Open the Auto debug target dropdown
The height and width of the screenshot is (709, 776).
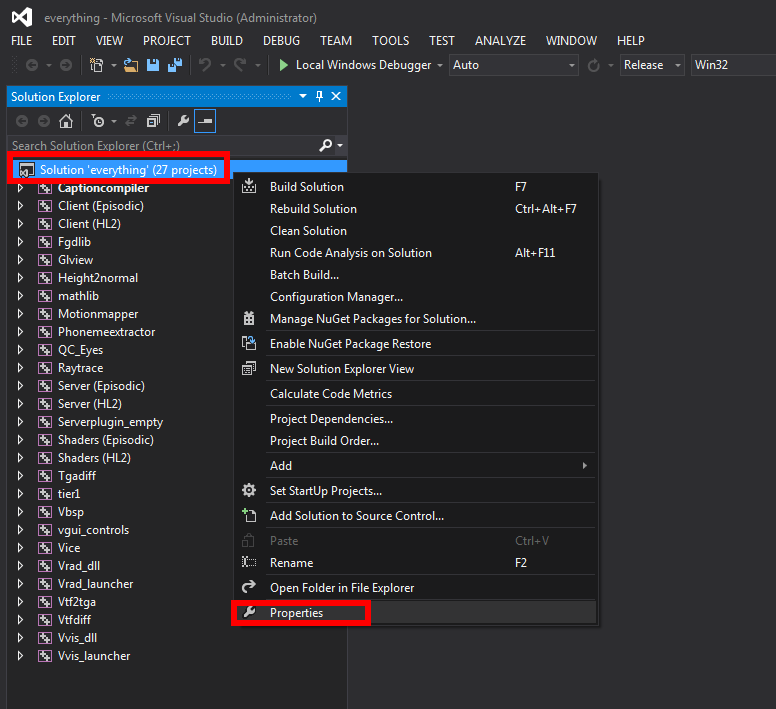coord(571,65)
